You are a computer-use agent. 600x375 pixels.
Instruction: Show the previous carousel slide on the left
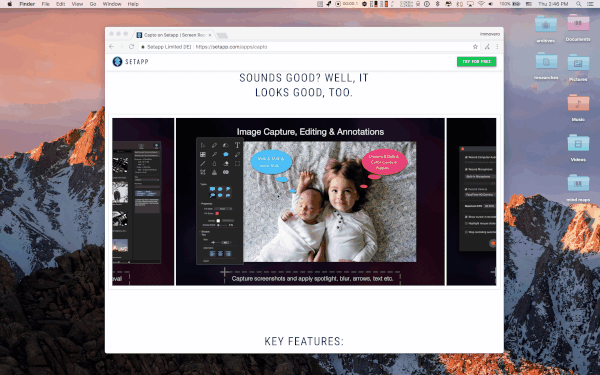click(x=143, y=202)
